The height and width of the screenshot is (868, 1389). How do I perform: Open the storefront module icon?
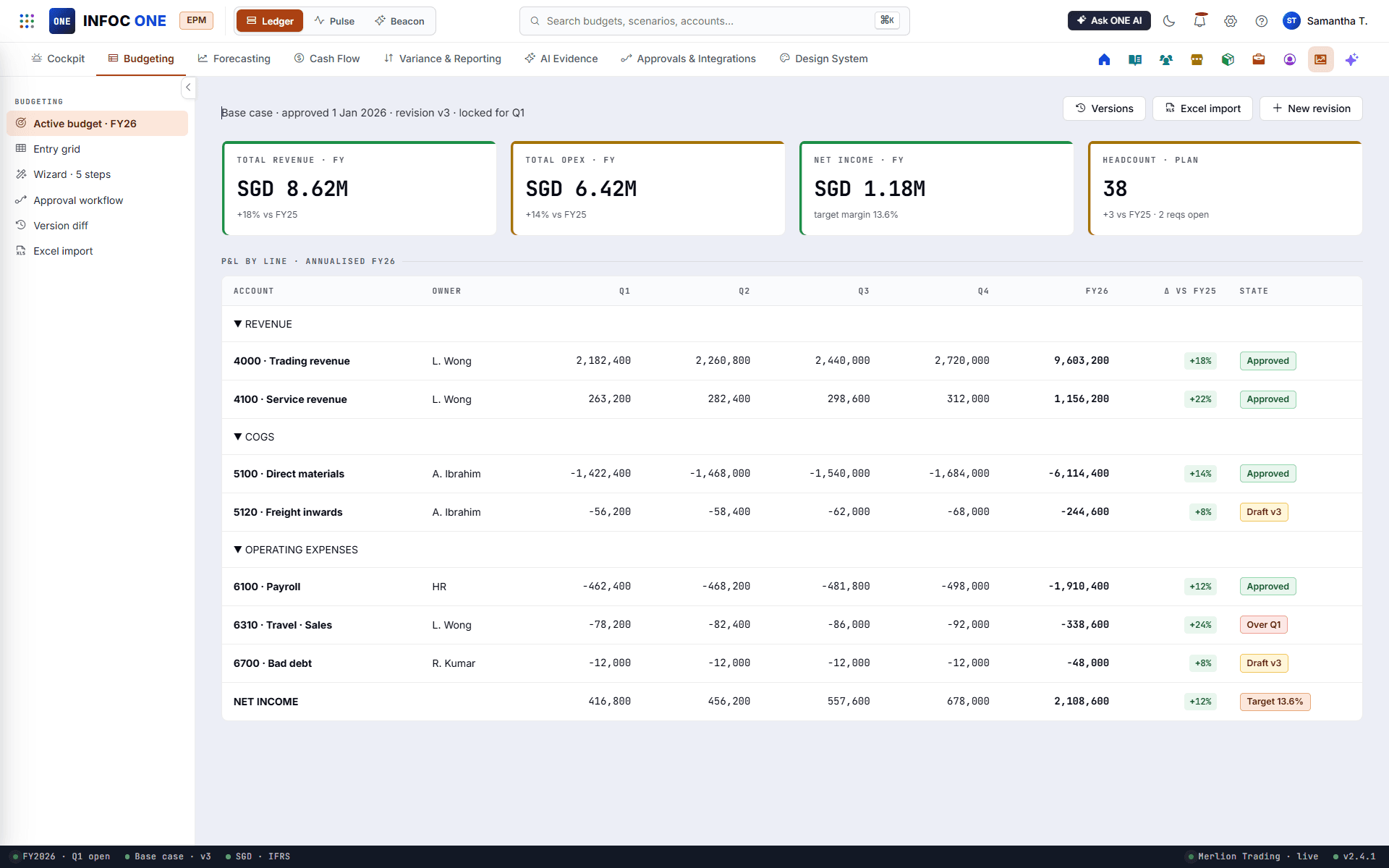coord(1197,59)
